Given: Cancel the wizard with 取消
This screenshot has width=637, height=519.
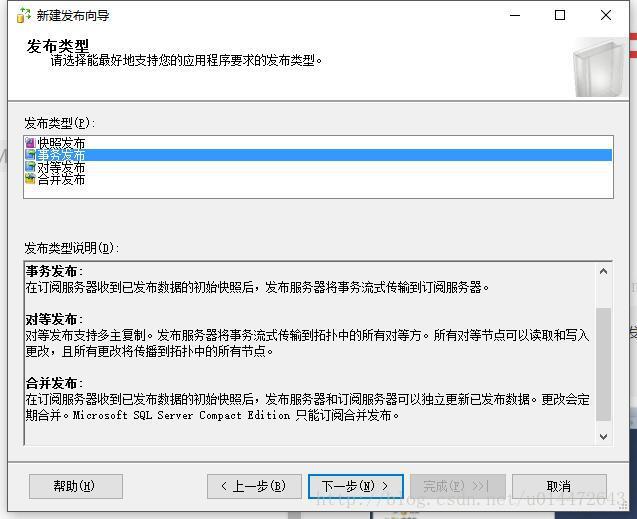Looking at the screenshot, I should click(559, 486).
